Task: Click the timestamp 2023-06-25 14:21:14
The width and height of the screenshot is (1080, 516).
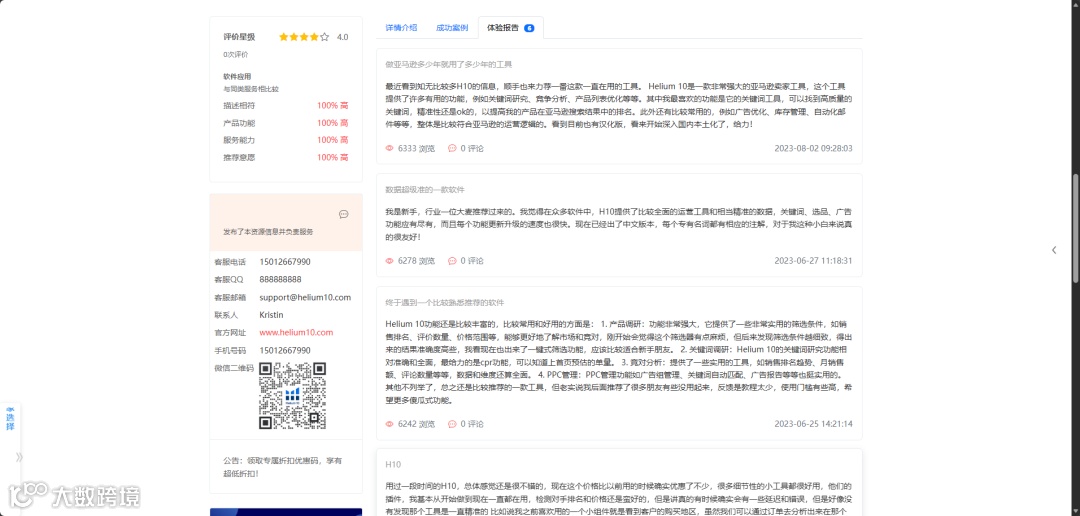Action: click(813, 424)
